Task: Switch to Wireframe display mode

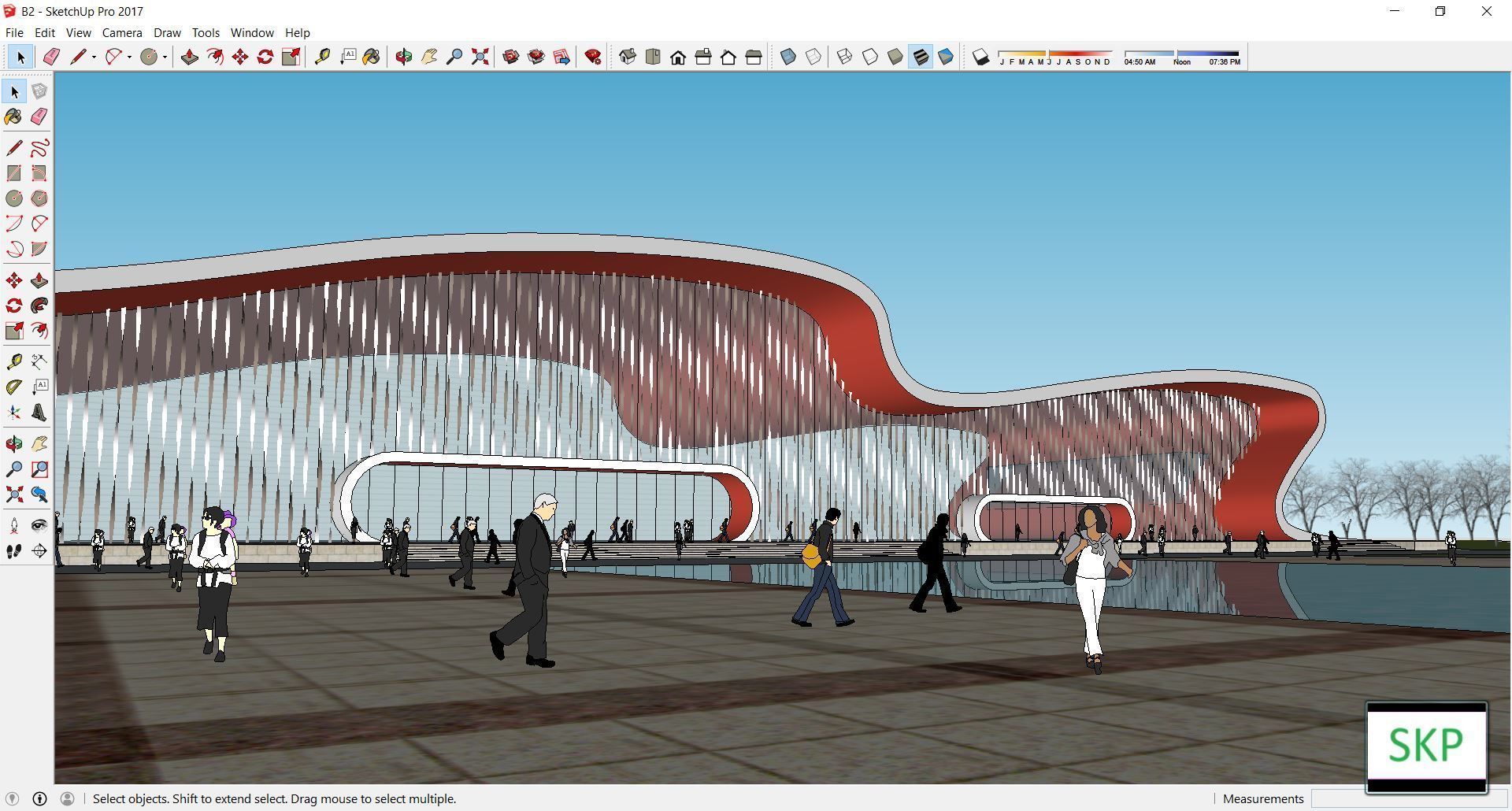Action: 844,56
